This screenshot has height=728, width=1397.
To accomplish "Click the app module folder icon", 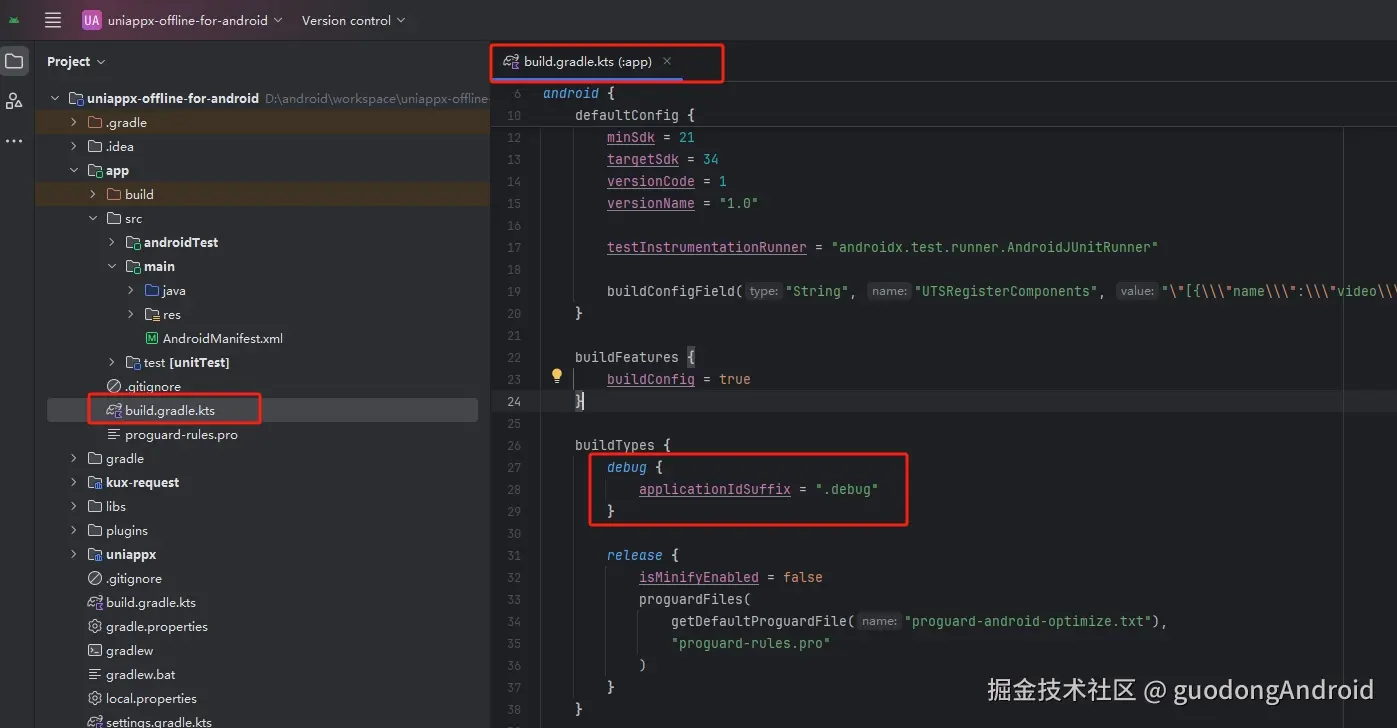I will click(95, 170).
